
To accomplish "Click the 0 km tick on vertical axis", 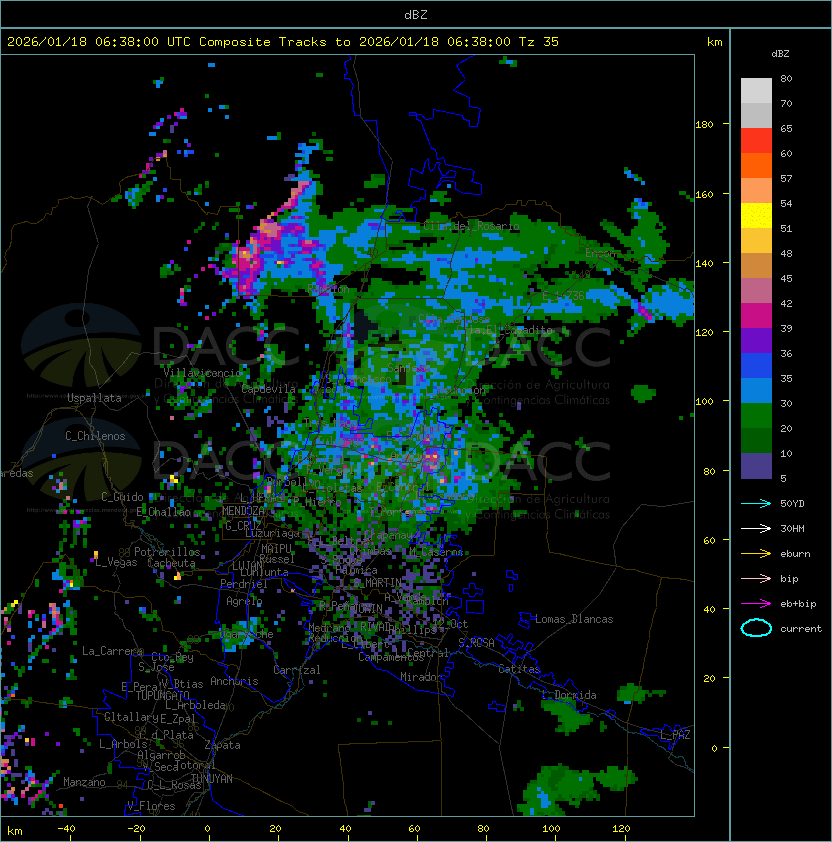I will pos(714,749).
